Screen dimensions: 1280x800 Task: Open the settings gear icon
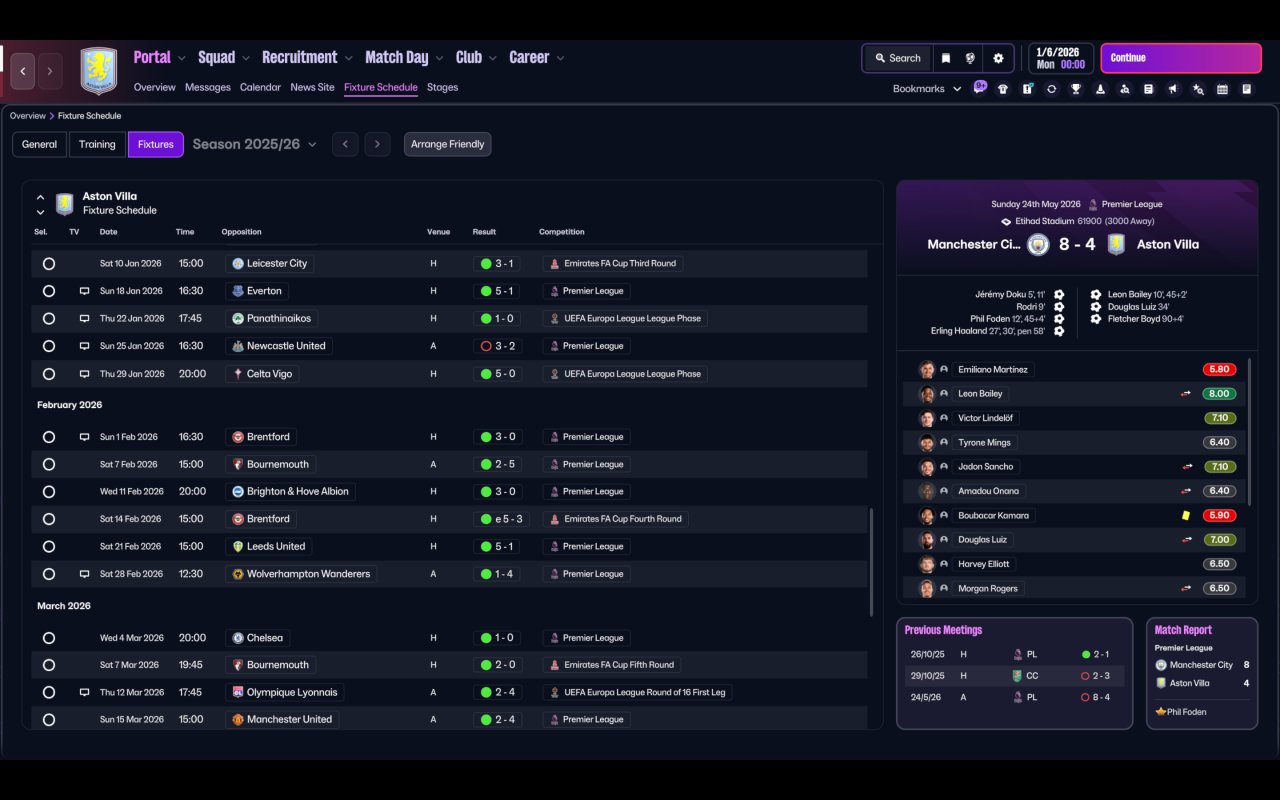tap(997, 58)
